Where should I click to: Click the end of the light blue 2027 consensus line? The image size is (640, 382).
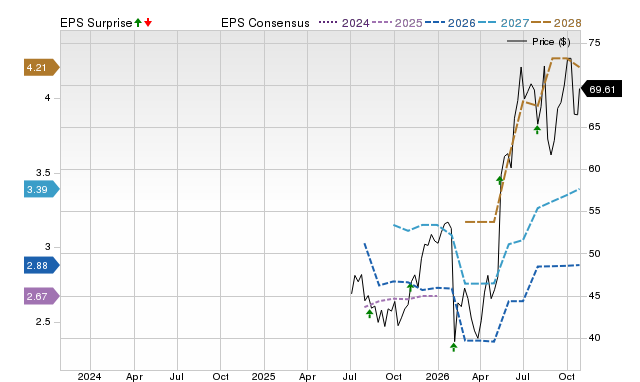[x=579, y=189]
